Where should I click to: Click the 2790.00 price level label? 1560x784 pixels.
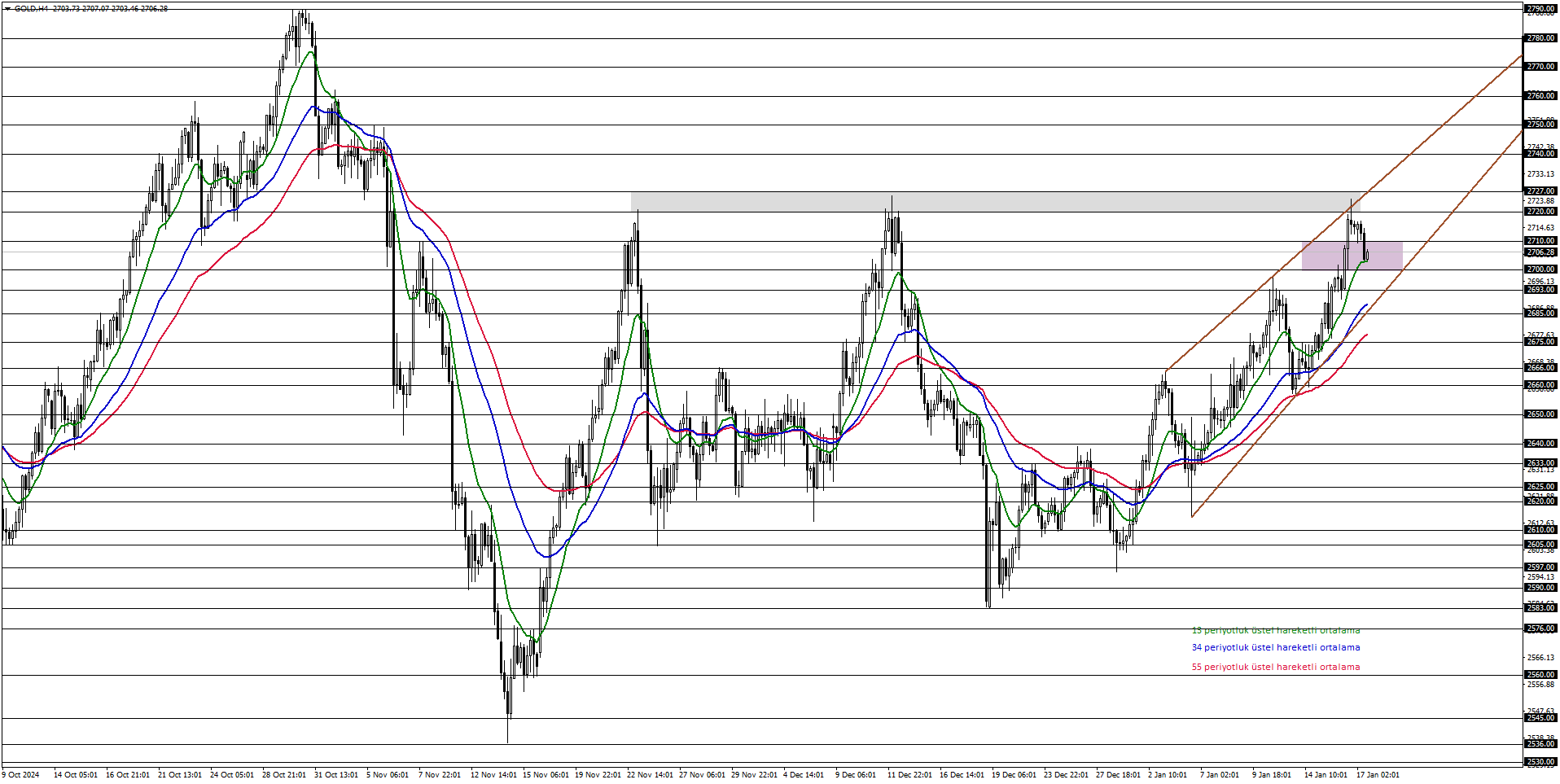click(1541, 10)
